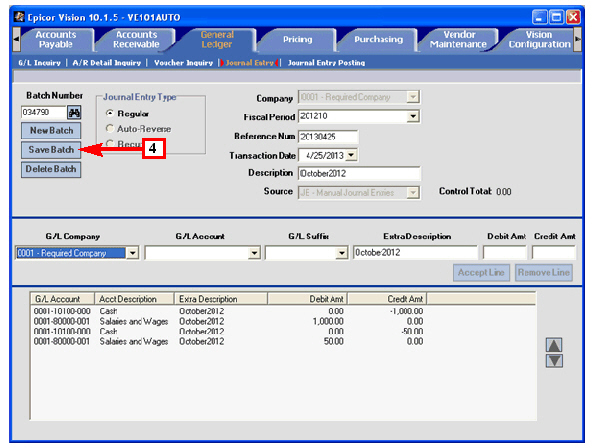Open the Company dropdown
The height and width of the screenshot is (448, 594).
click(x=413, y=97)
